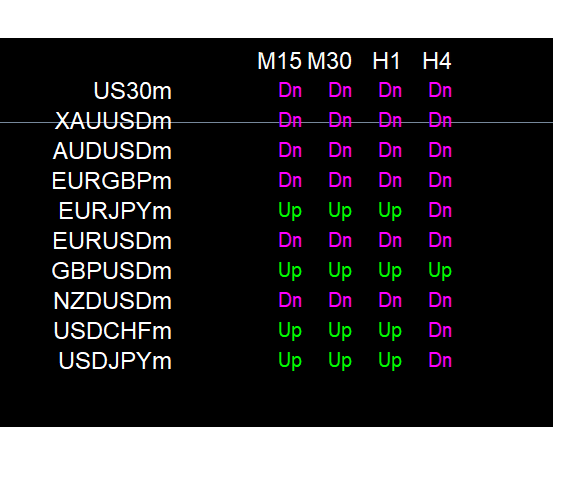Select the H4 timeframe column header

point(437,61)
